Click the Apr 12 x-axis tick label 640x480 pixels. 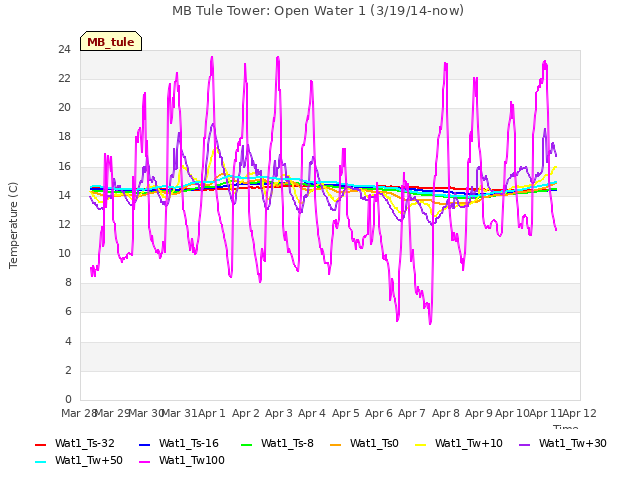click(580, 413)
